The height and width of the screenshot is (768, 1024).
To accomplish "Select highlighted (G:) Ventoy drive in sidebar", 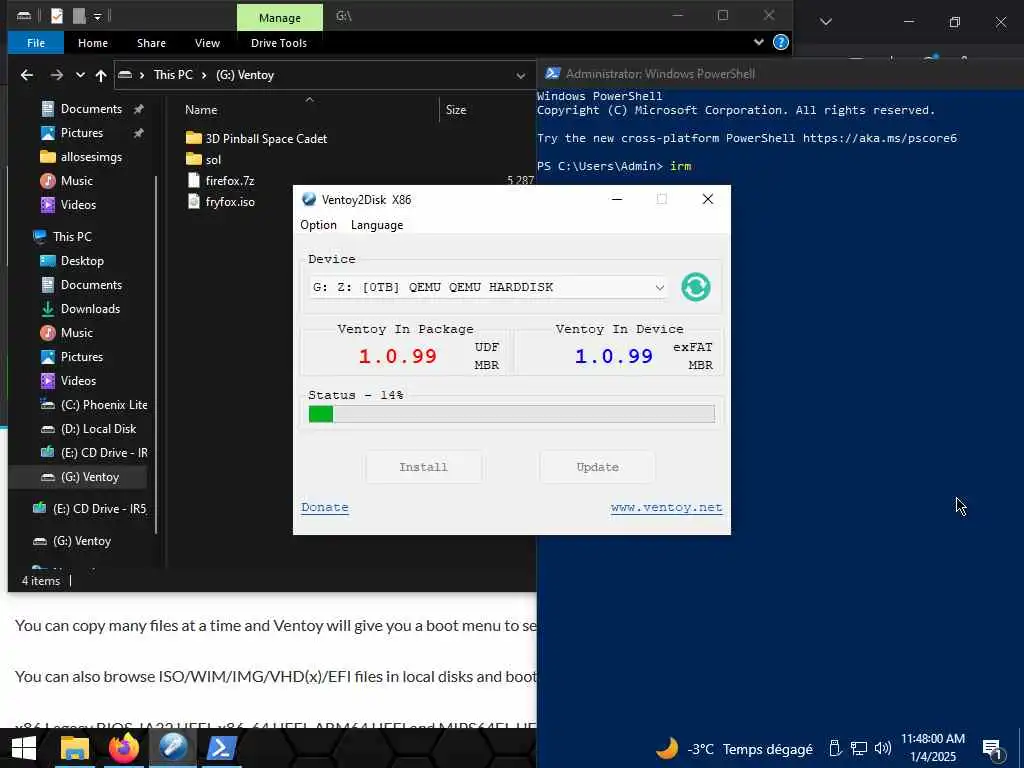I will pos(80,477).
